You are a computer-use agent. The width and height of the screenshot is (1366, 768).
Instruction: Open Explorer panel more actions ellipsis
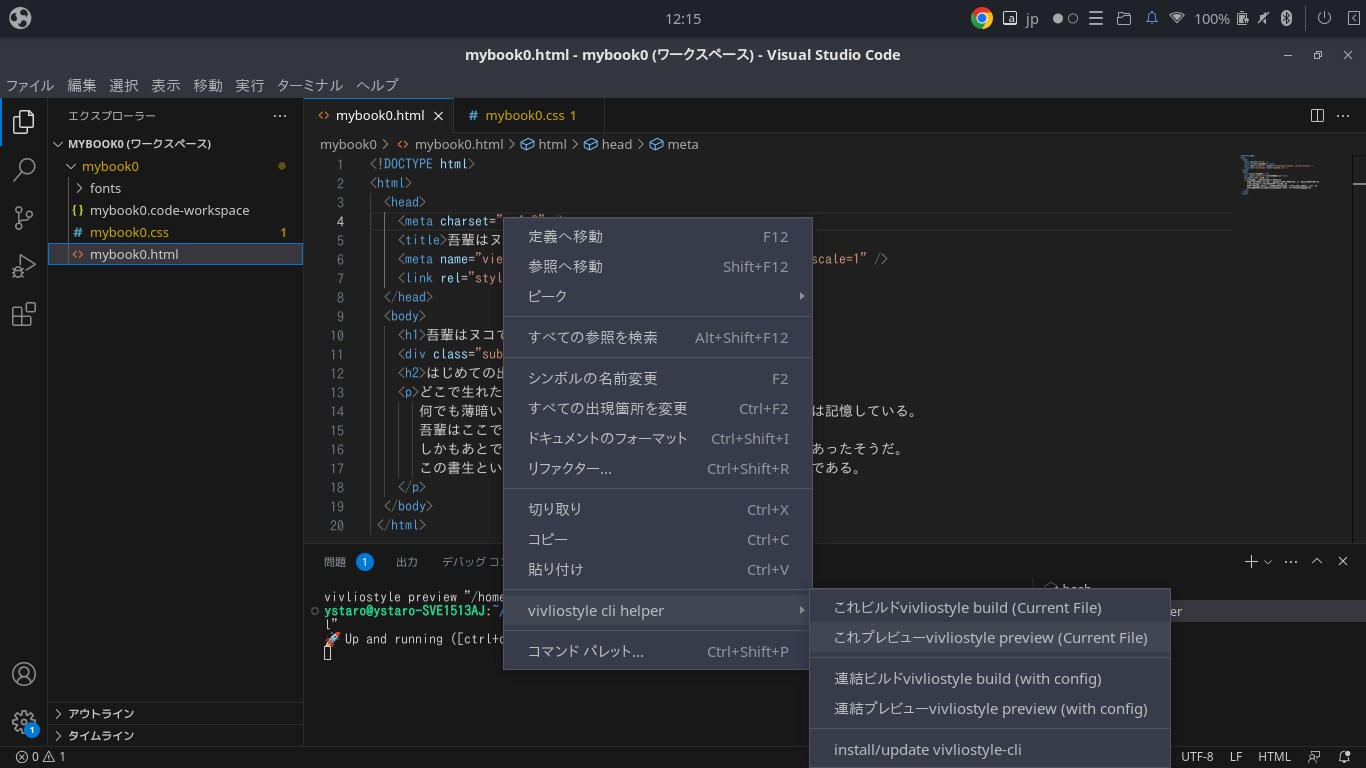pyautogui.click(x=280, y=116)
